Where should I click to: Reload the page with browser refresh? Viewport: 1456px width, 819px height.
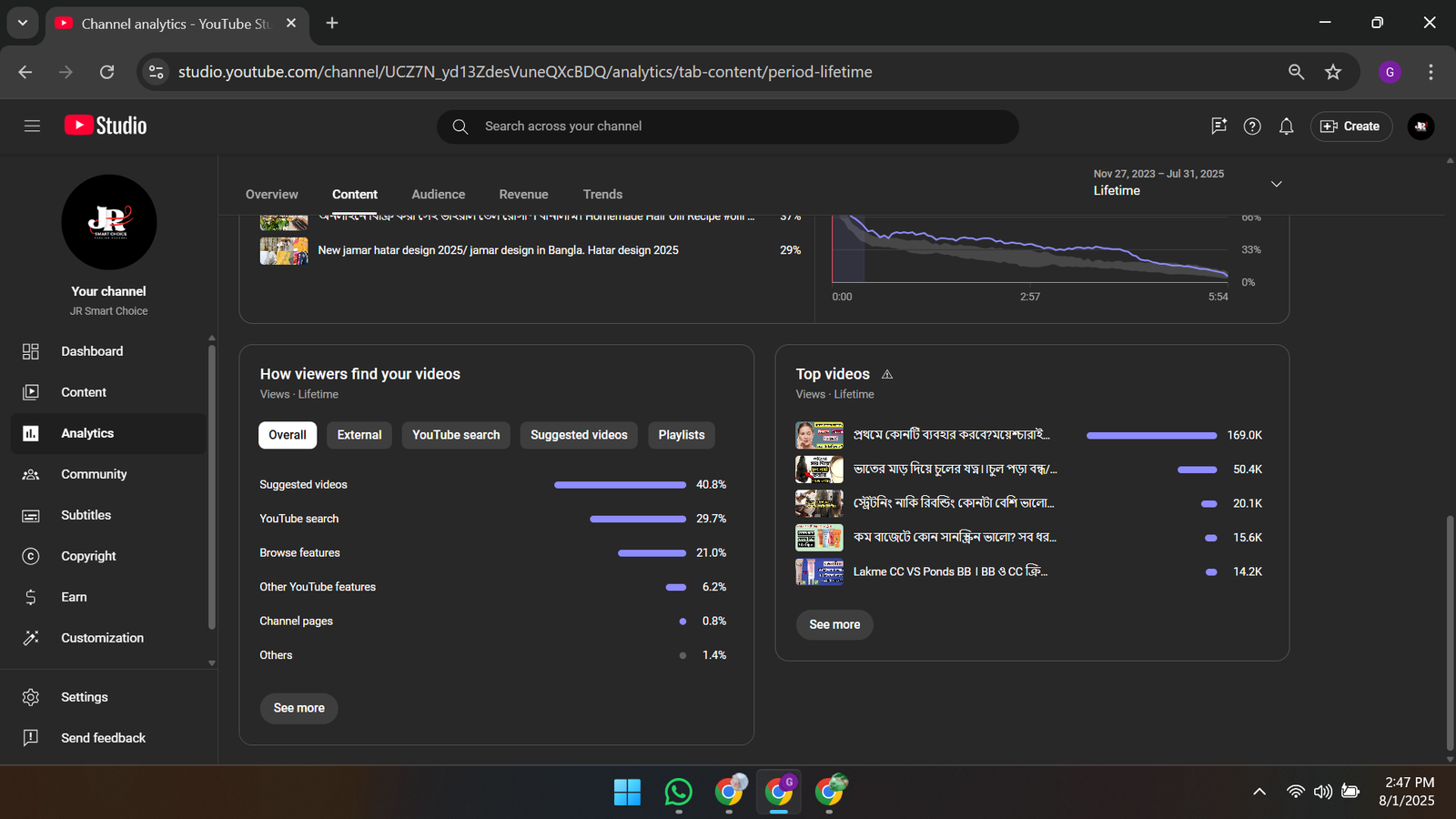[106, 72]
